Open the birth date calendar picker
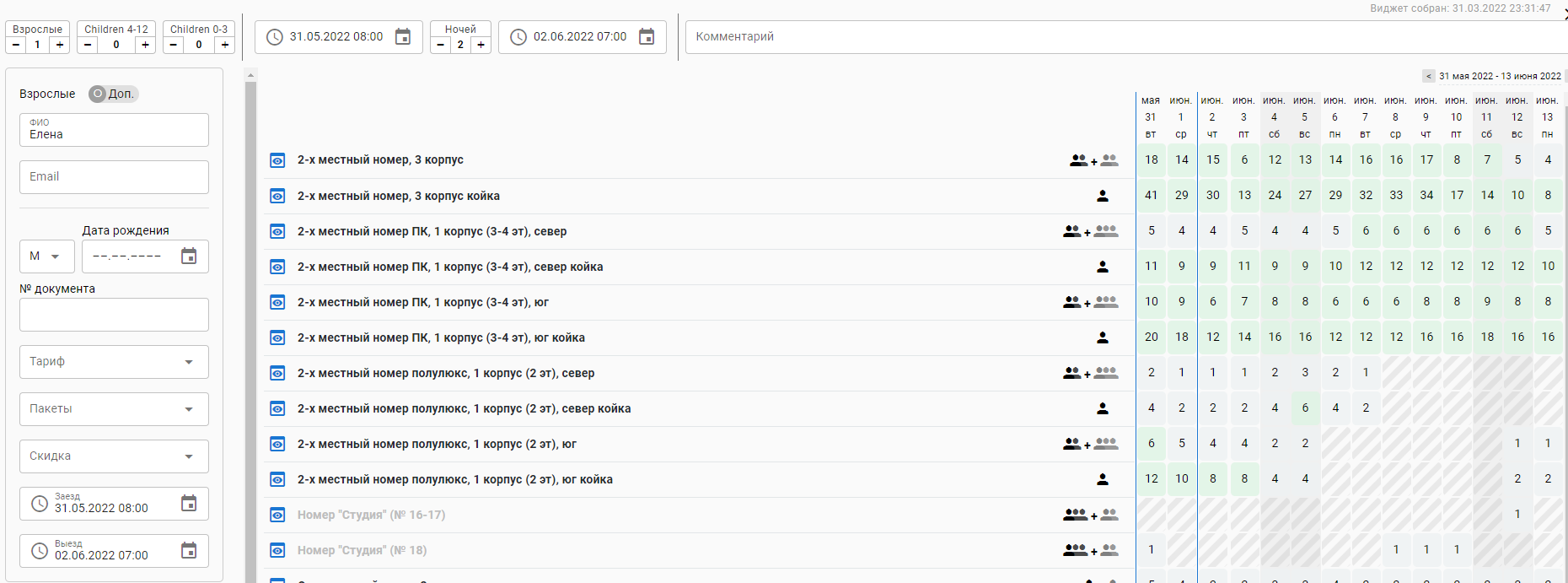This screenshot has width=1568, height=583. [x=189, y=256]
